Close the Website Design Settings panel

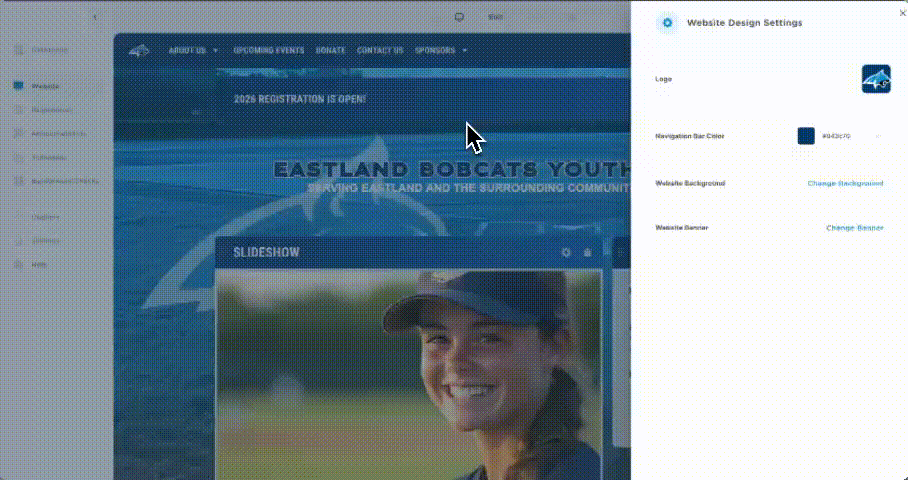[902, 13]
